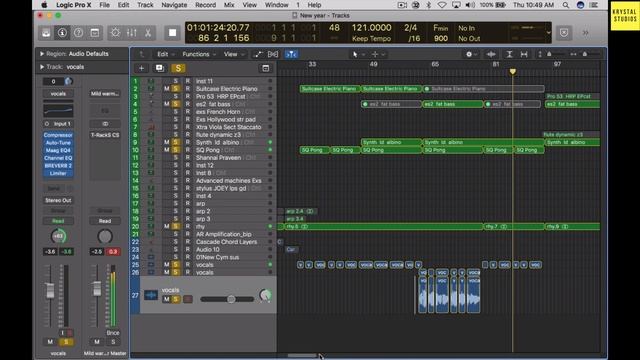
Task: Click the Stereo Out output slot
Action: click(58, 200)
